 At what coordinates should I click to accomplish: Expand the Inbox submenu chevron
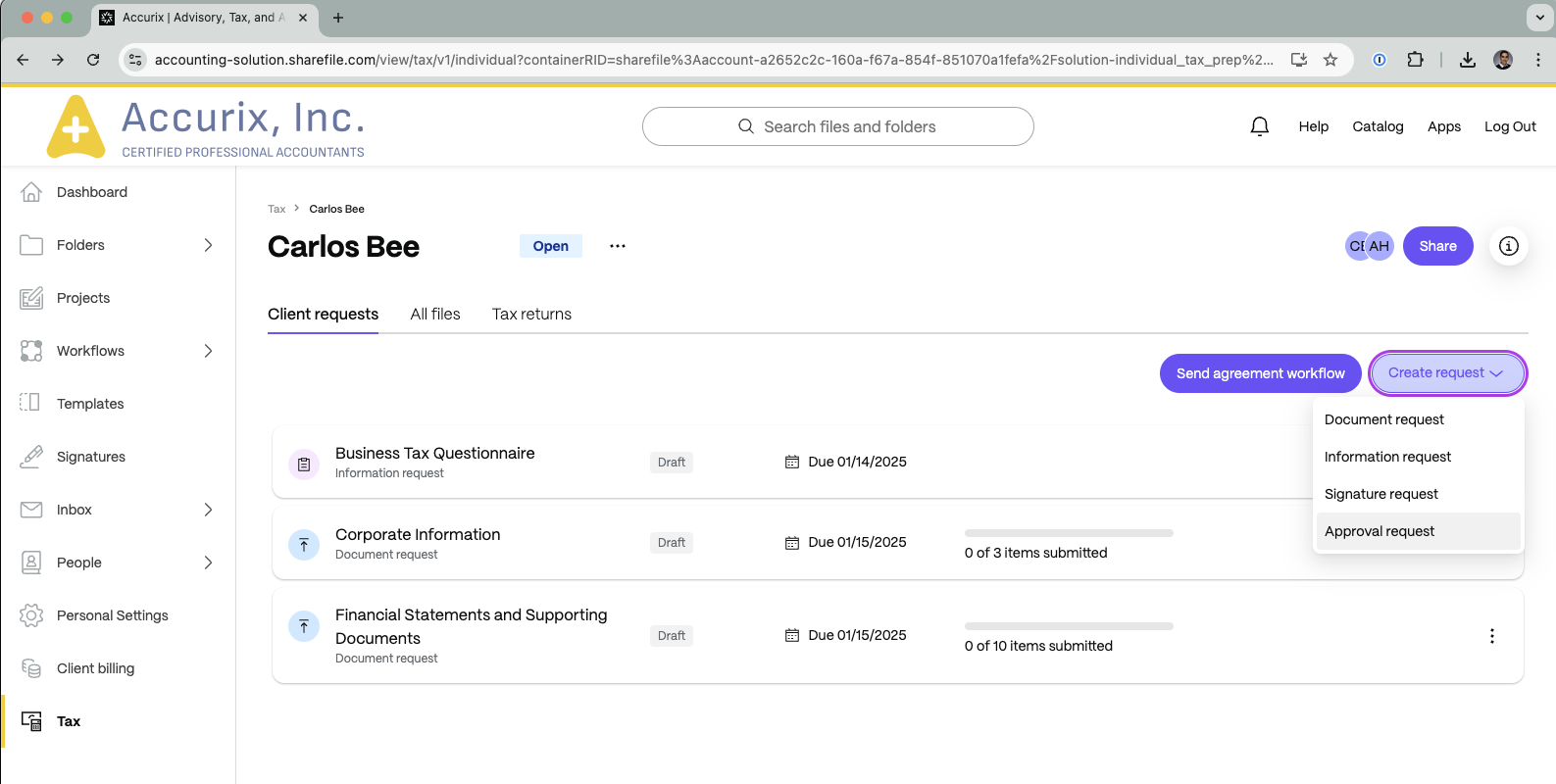pos(208,510)
